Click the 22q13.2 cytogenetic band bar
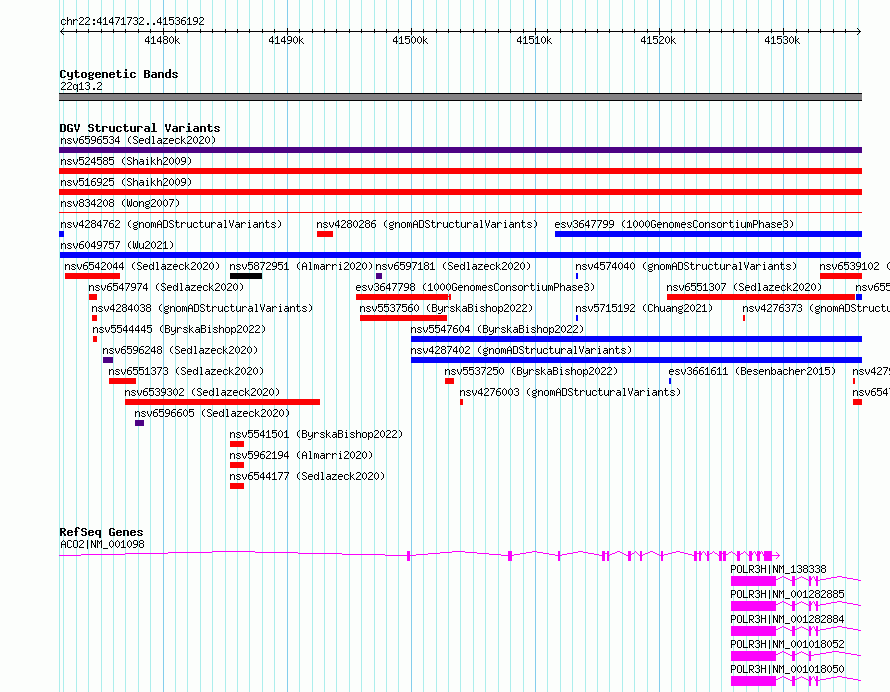 pyautogui.click(x=460, y=97)
